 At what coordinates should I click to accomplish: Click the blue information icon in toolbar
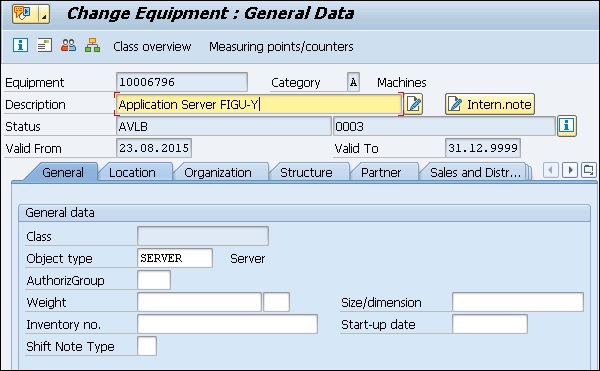(20, 45)
